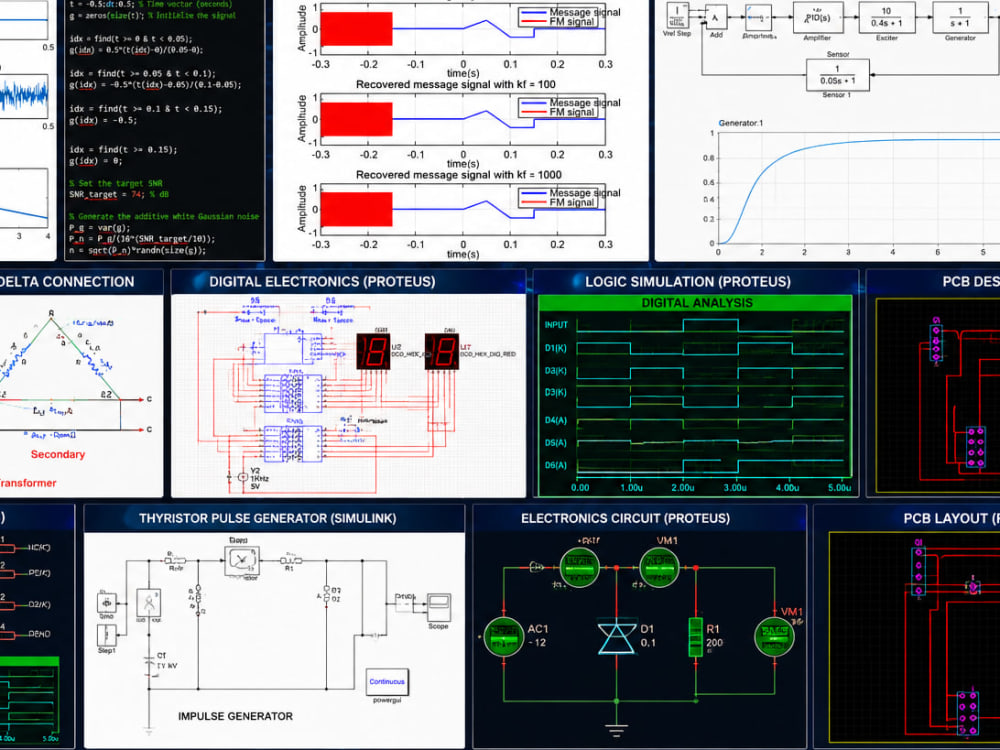
Task: Click the D1(K) signal label
Action: (x=555, y=348)
